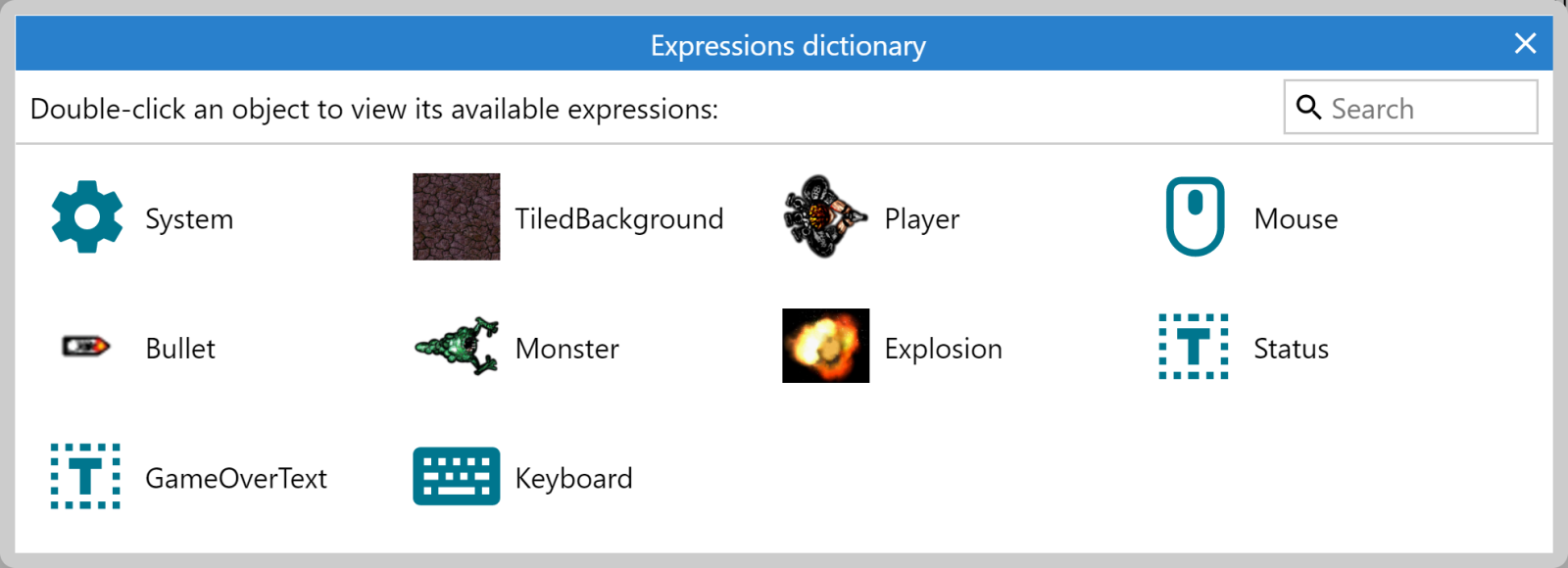Click the magnifying glass search icon

pos(1310,108)
